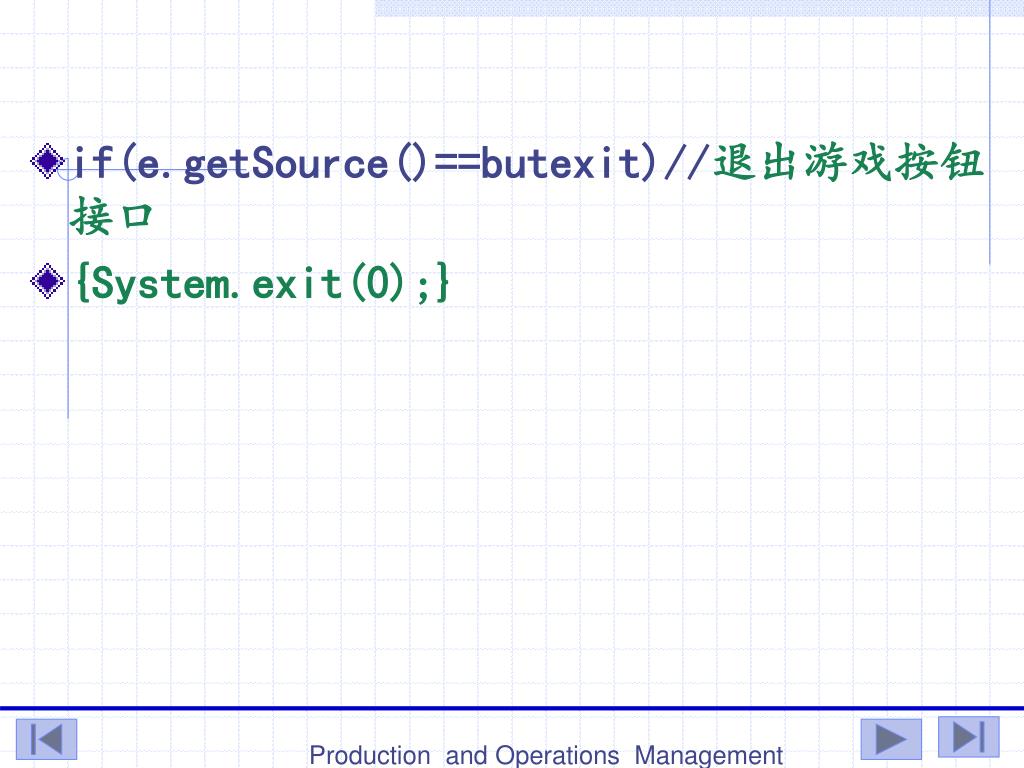This screenshot has height=768, width=1024.
Task: Go to the next slide using the play arrow button
Action: coord(891,739)
